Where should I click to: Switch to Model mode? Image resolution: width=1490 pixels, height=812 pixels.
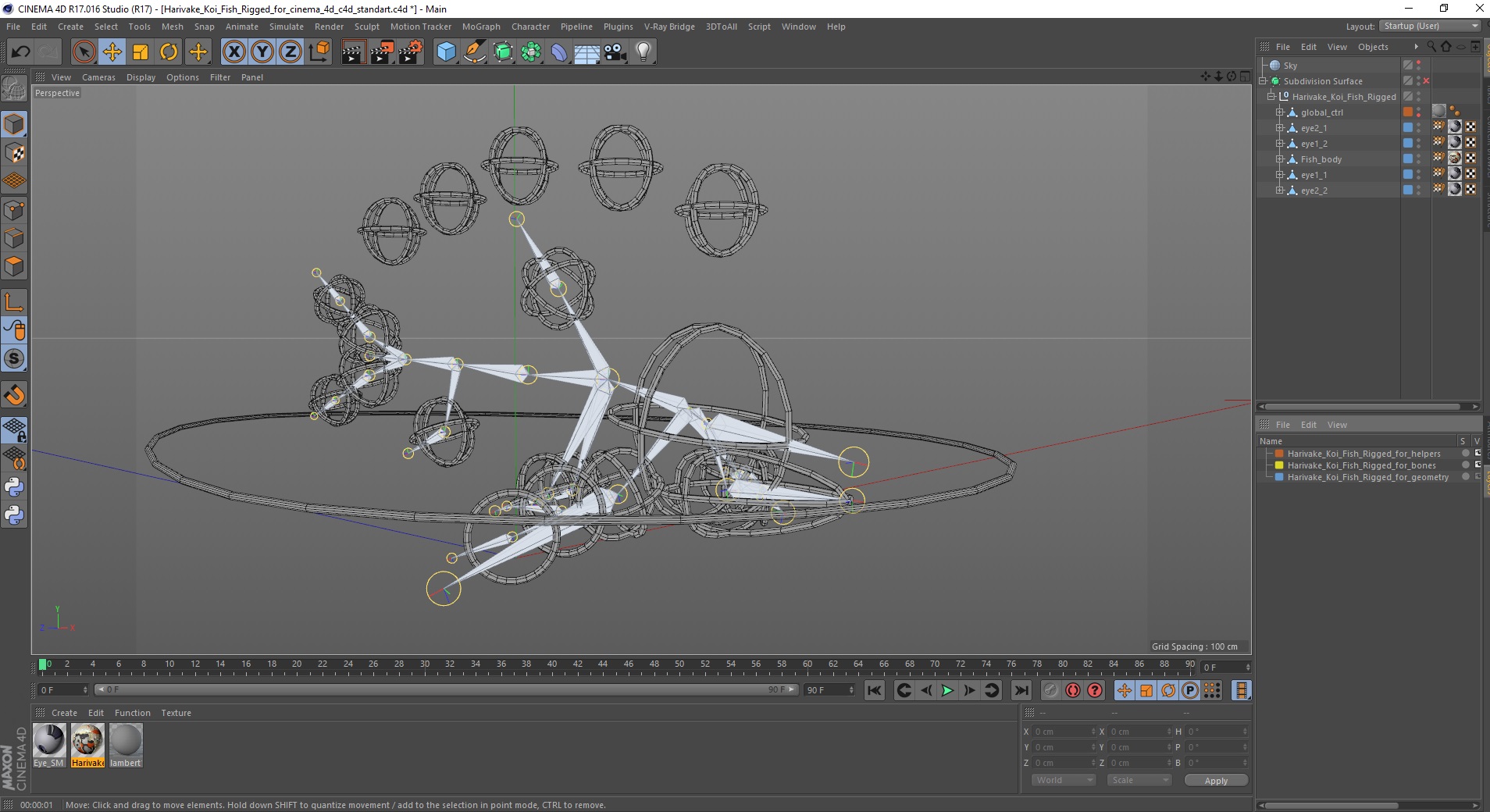click(x=14, y=125)
